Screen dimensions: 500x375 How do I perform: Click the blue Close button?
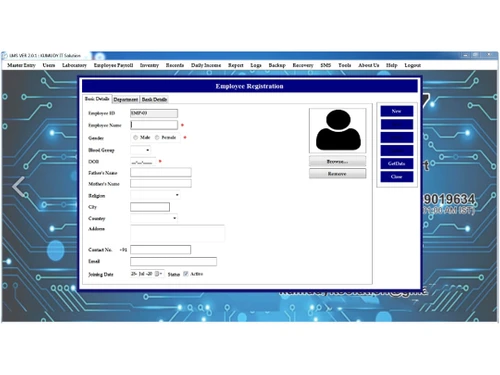(x=397, y=177)
